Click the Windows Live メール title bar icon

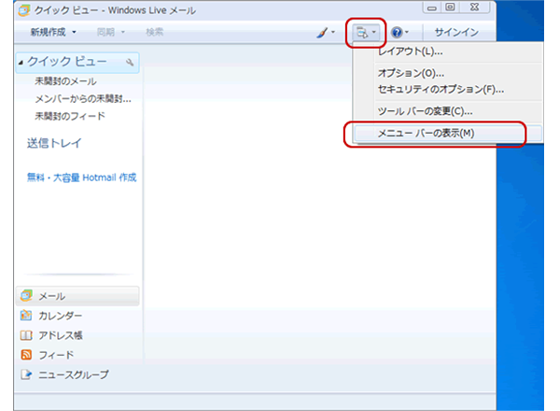[24, 10]
